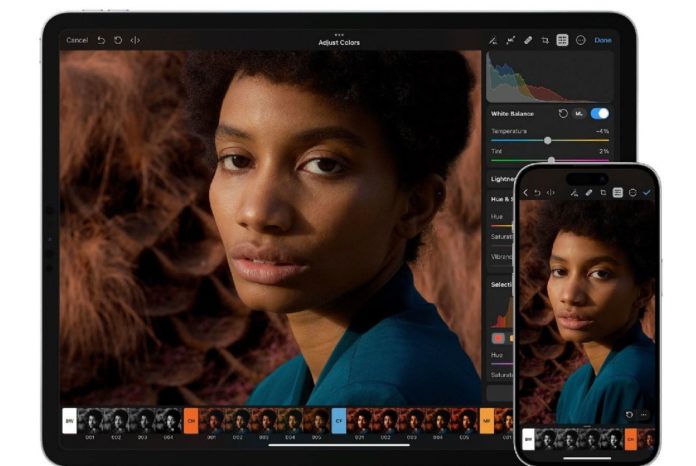
Task: Click the Temperature value -4%
Action: (x=602, y=131)
